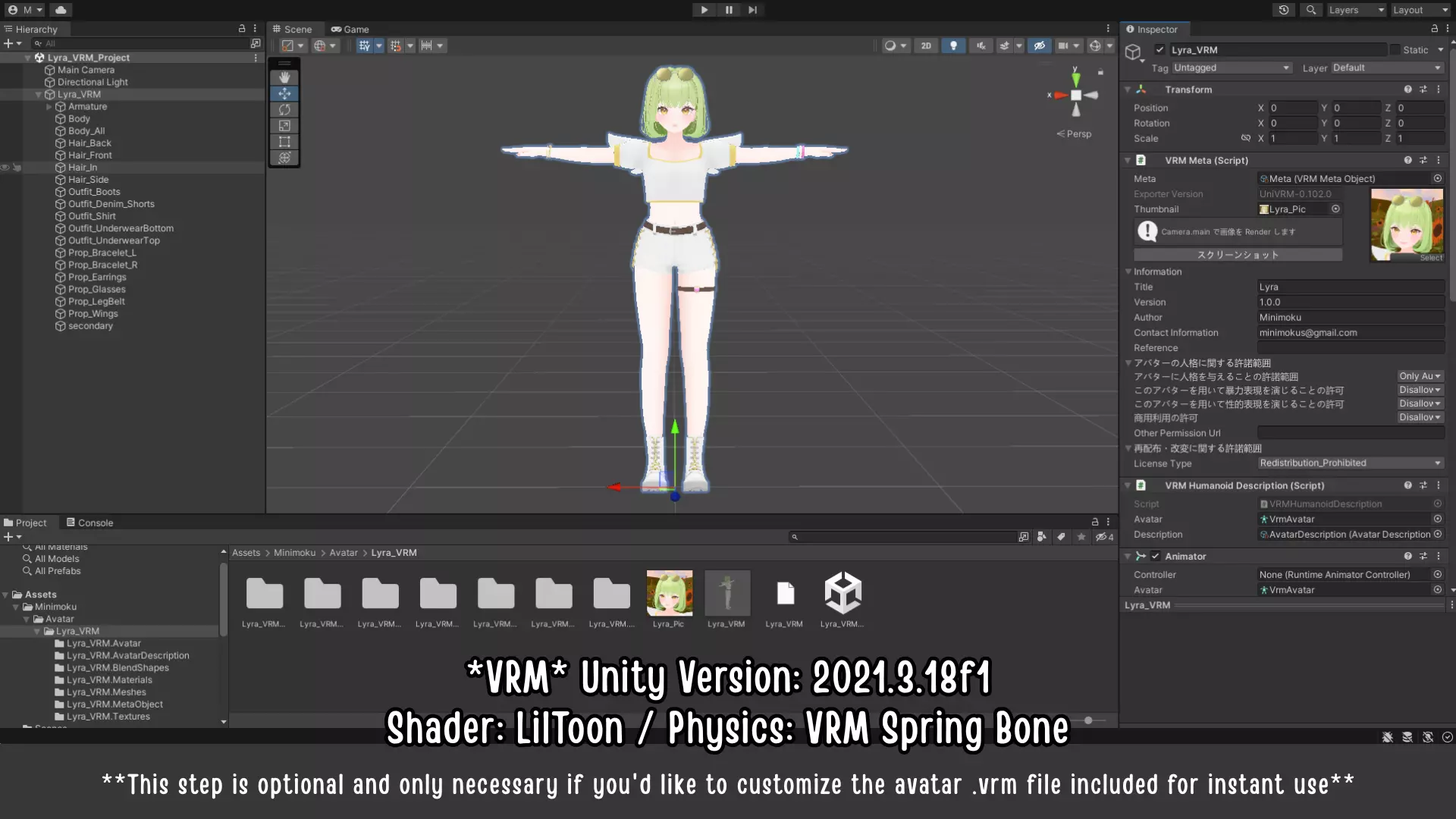Click the grid snapping icon

click(x=396, y=45)
